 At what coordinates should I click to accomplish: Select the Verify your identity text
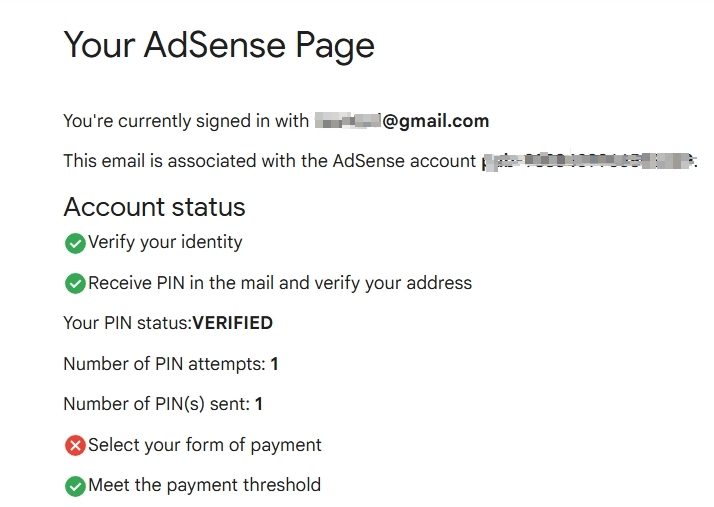[165, 242]
